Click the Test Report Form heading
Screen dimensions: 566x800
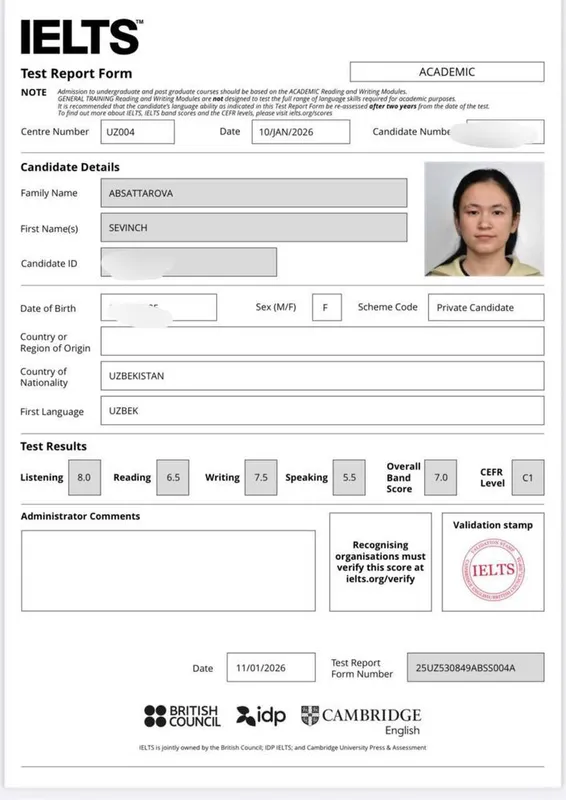(x=77, y=73)
